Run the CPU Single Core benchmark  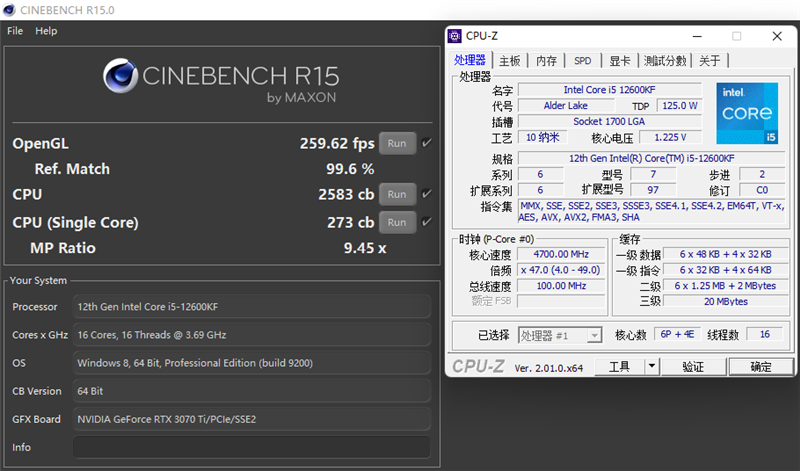[x=397, y=222]
